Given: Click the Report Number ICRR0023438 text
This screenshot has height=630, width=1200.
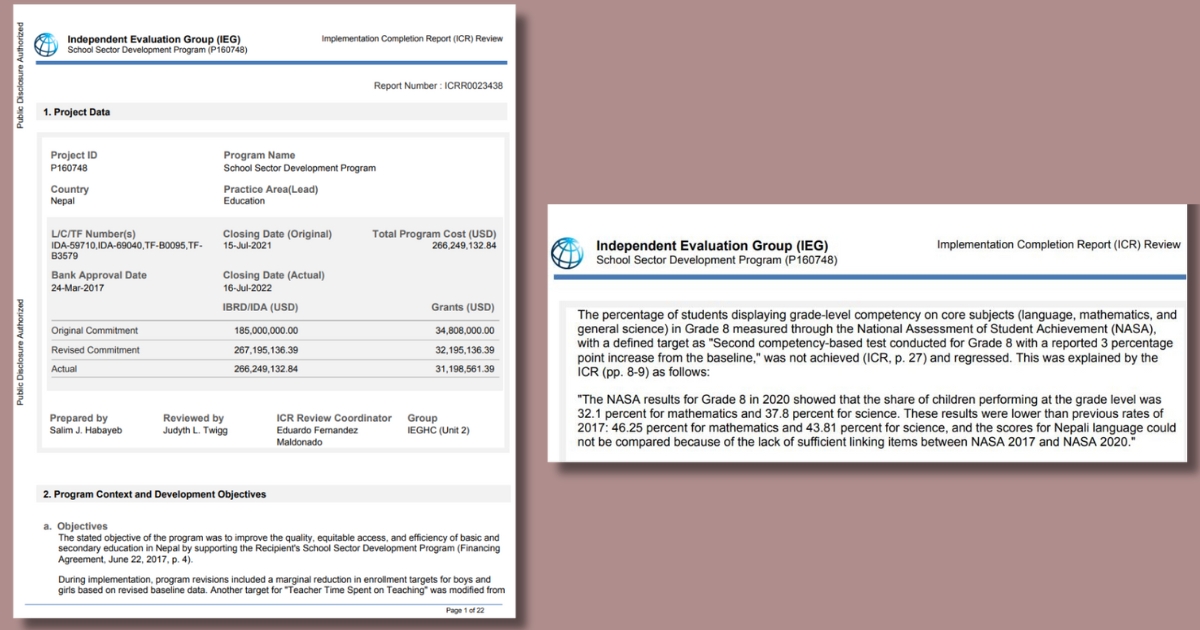Looking at the screenshot, I should pos(438,86).
